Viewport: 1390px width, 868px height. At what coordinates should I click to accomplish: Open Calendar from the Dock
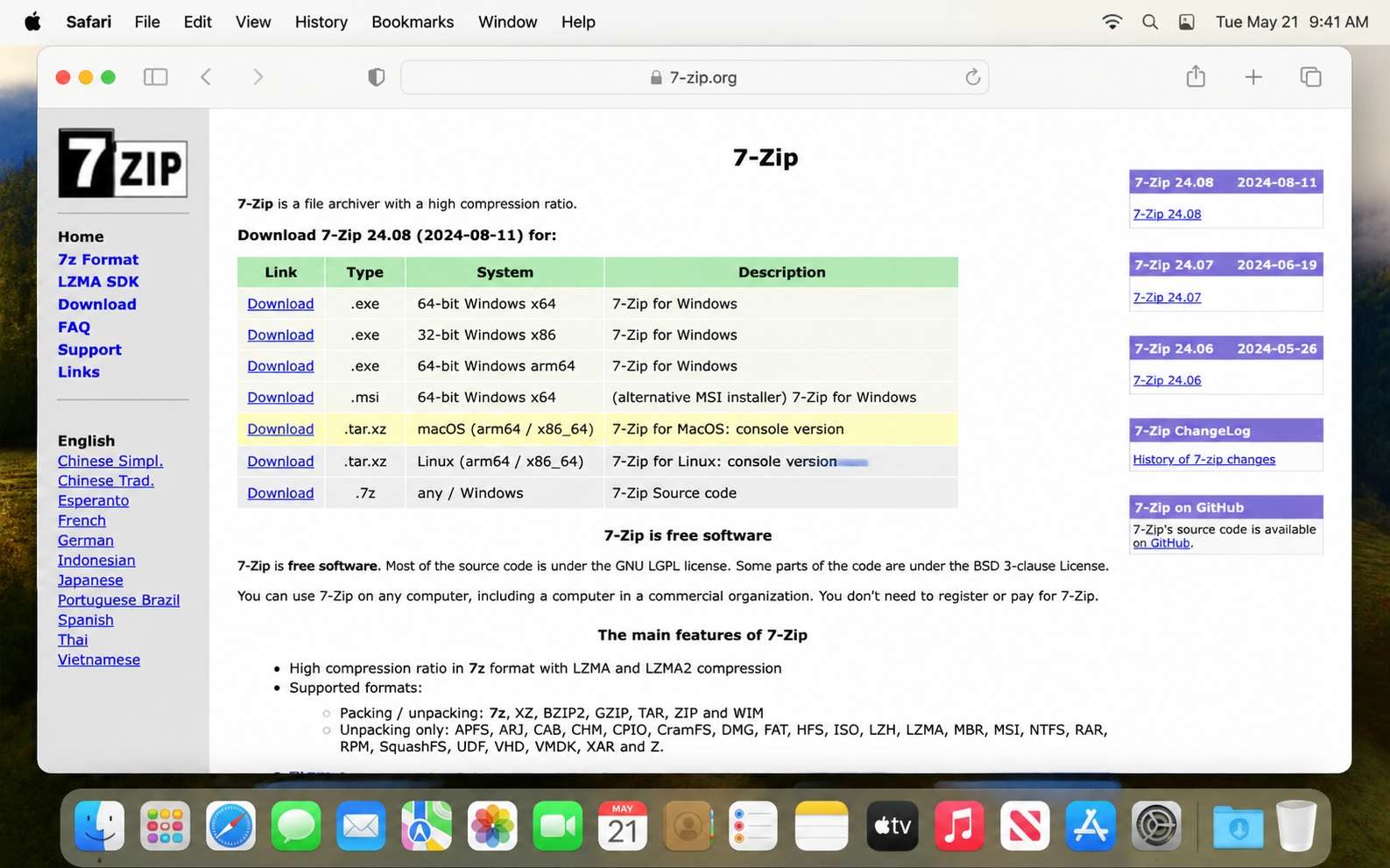[x=623, y=825]
